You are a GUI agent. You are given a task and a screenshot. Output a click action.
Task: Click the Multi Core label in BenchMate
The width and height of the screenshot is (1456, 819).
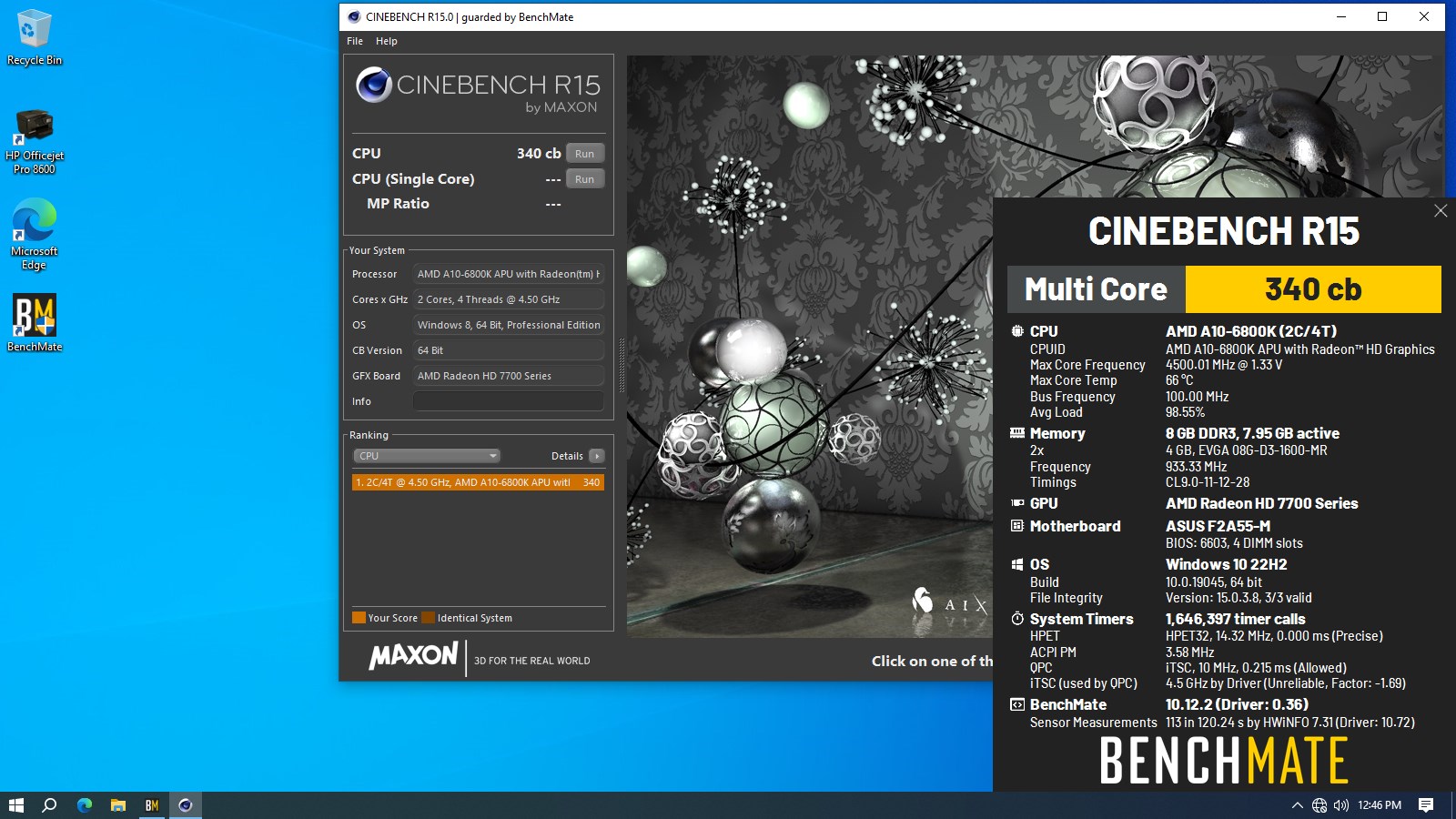1096,289
